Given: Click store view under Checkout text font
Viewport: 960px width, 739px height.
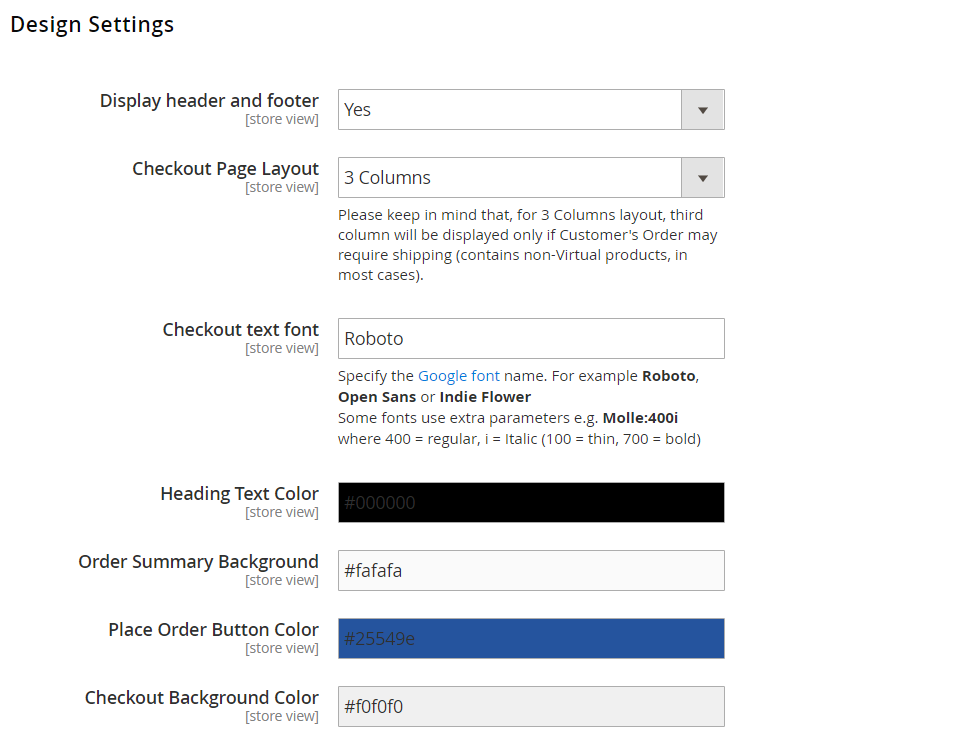Looking at the screenshot, I should pyautogui.click(x=282, y=347).
